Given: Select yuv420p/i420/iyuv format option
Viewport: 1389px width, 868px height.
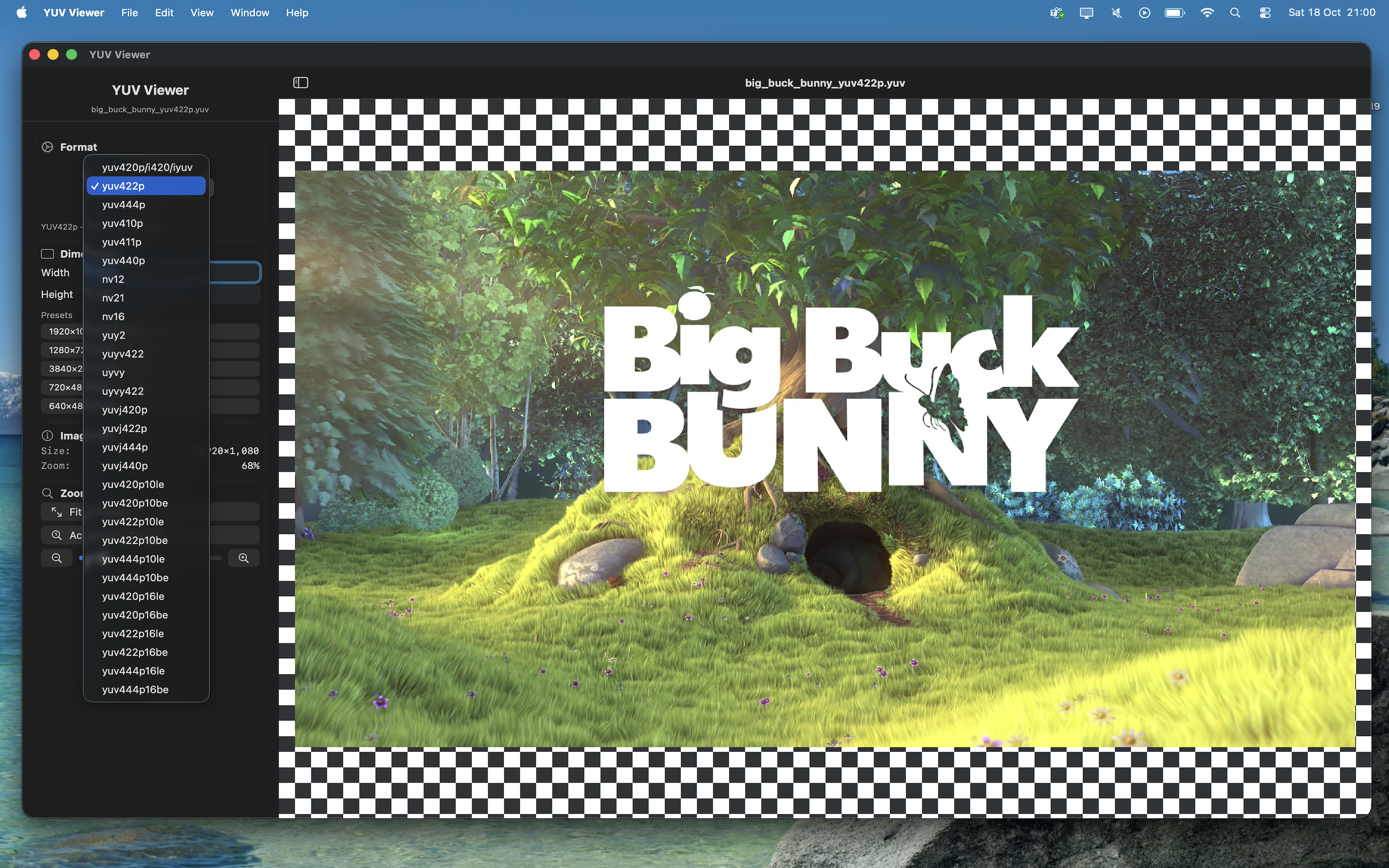Looking at the screenshot, I should tap(147, 167).
